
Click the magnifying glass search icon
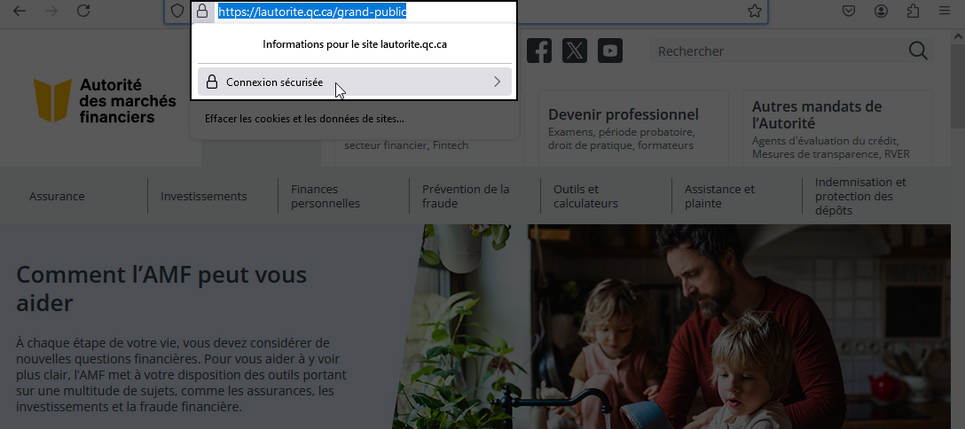pos(918,51)
